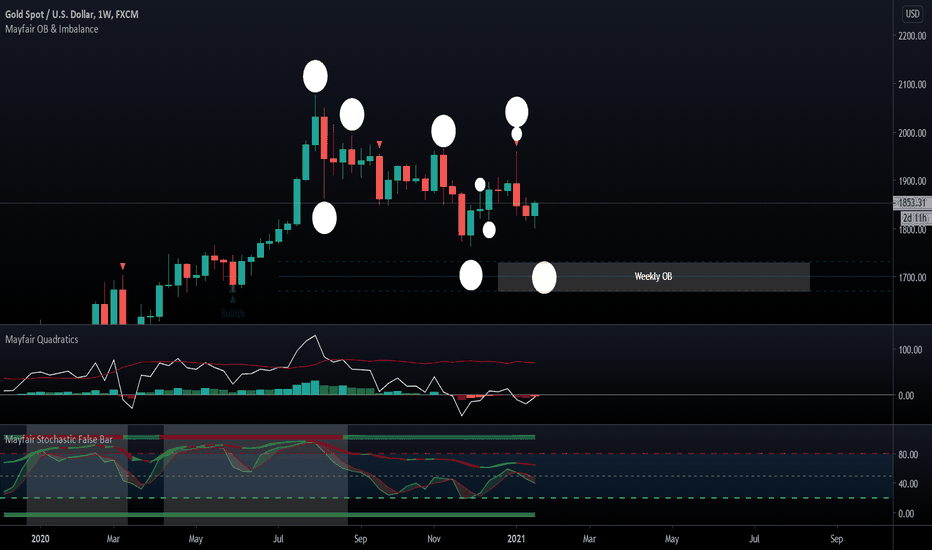Click the red down-triangle signal near March 2020
Viewport: 932px width, 550px height.
tap(122, 266)
